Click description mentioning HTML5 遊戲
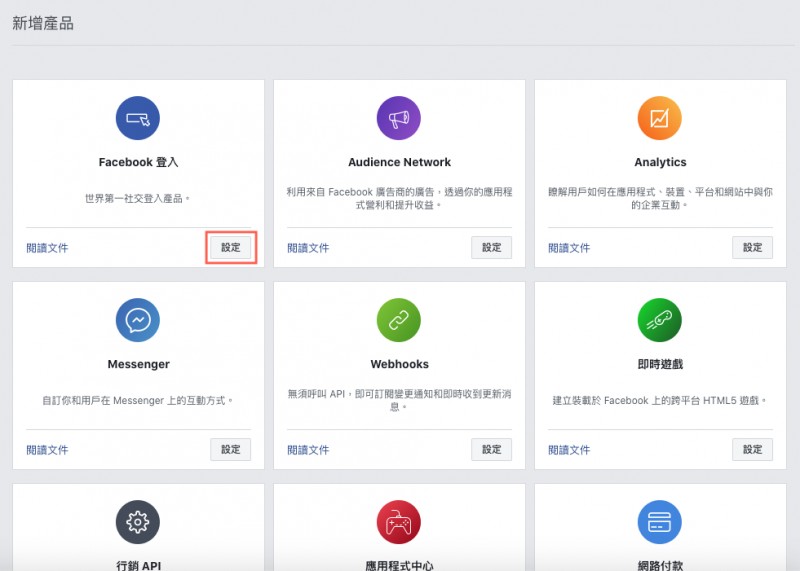Viewport: 800px width, 571px height. pos(660,401)
